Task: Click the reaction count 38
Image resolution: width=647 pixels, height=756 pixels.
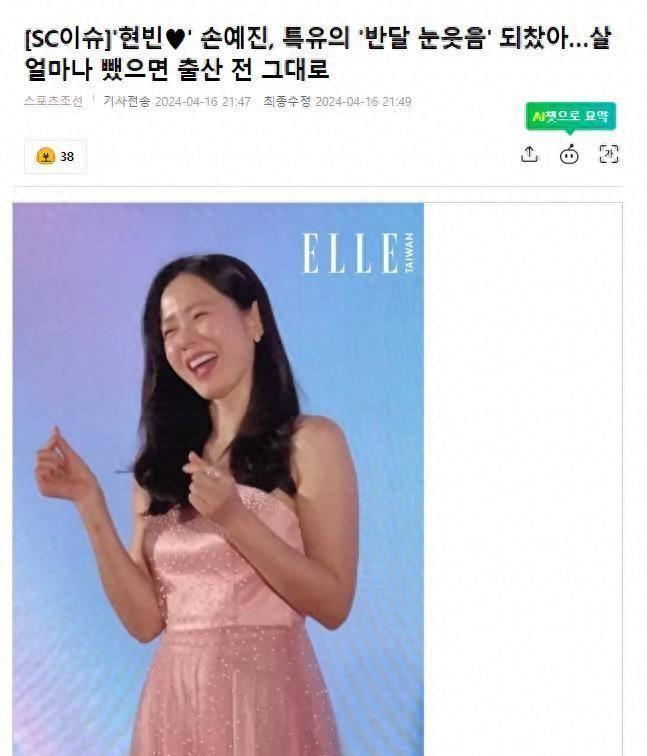Action: pos(67,157)
